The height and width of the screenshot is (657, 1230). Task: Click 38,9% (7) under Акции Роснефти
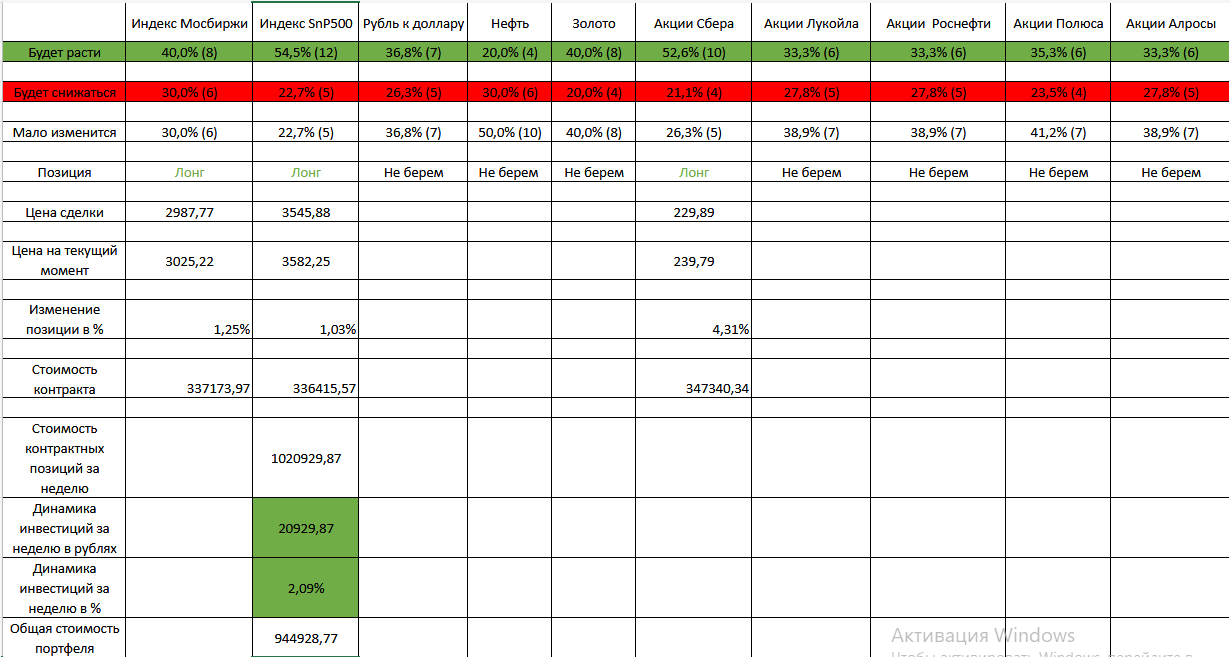tap(938, 132)
